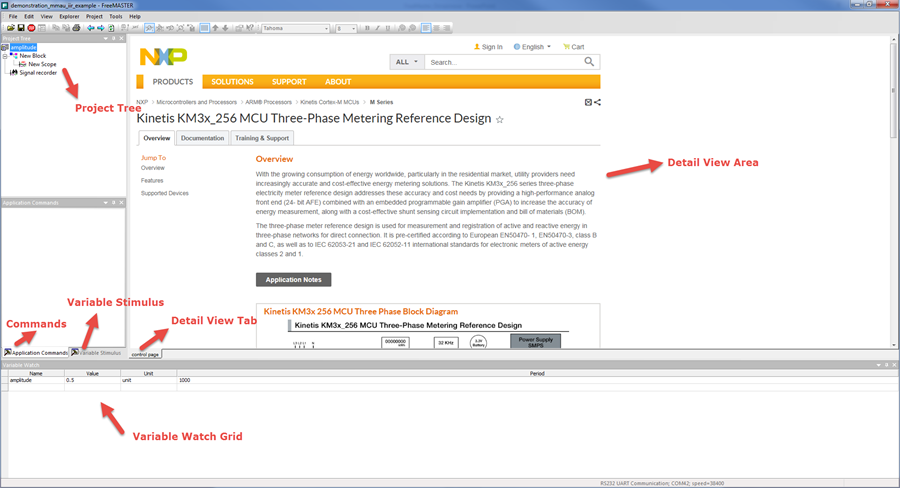Open Application Commands panel dropdown arrow
Image resolution: width=900 pixels, height=488 pixels.
tap(106, 203)
